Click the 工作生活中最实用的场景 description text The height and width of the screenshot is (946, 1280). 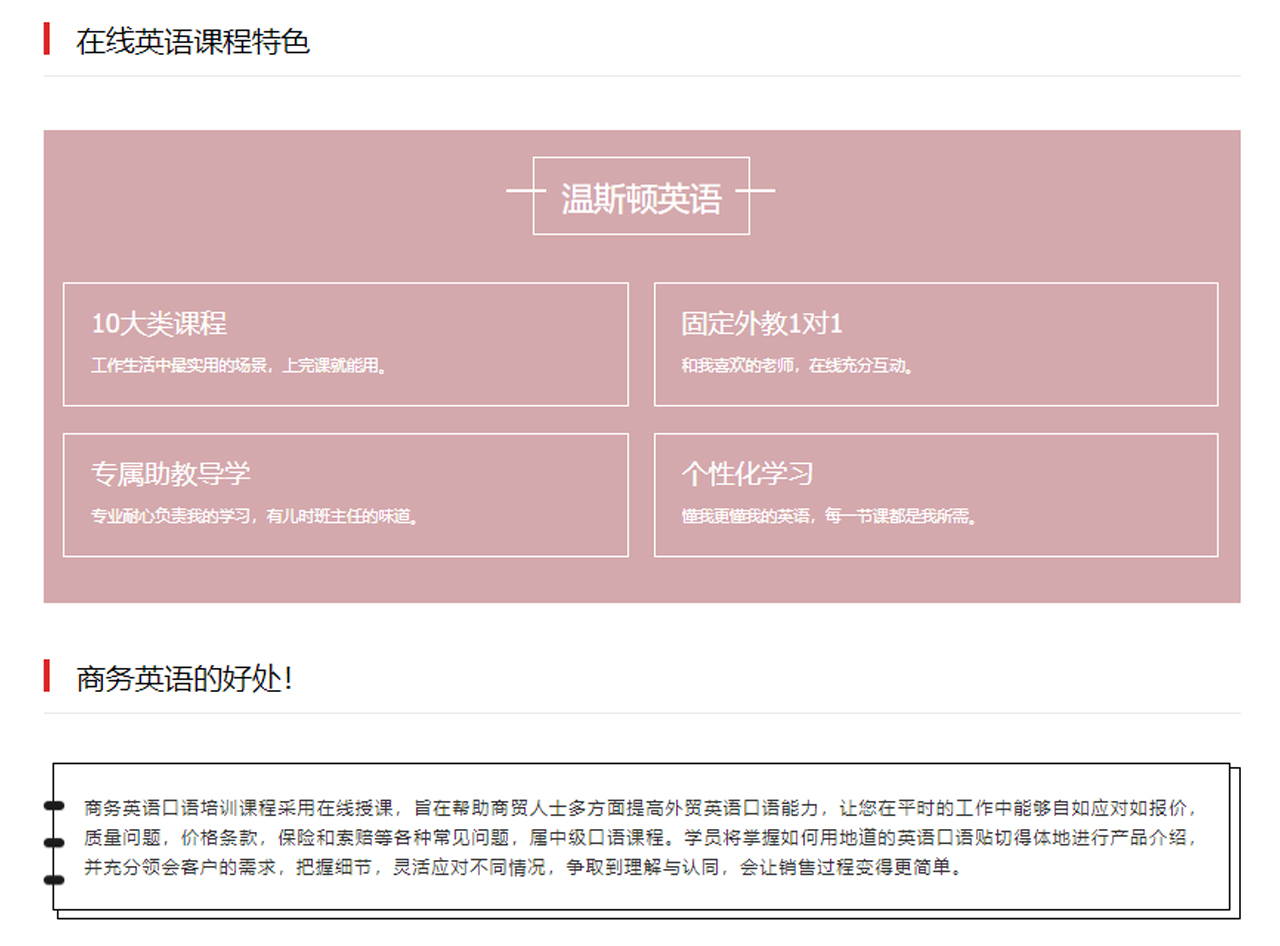click(x=240, y=366)
